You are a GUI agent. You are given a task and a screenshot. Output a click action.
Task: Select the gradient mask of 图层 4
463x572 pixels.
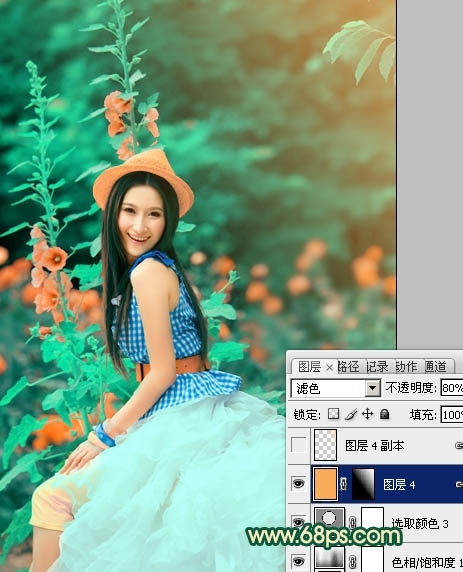(x=363, y=484)
